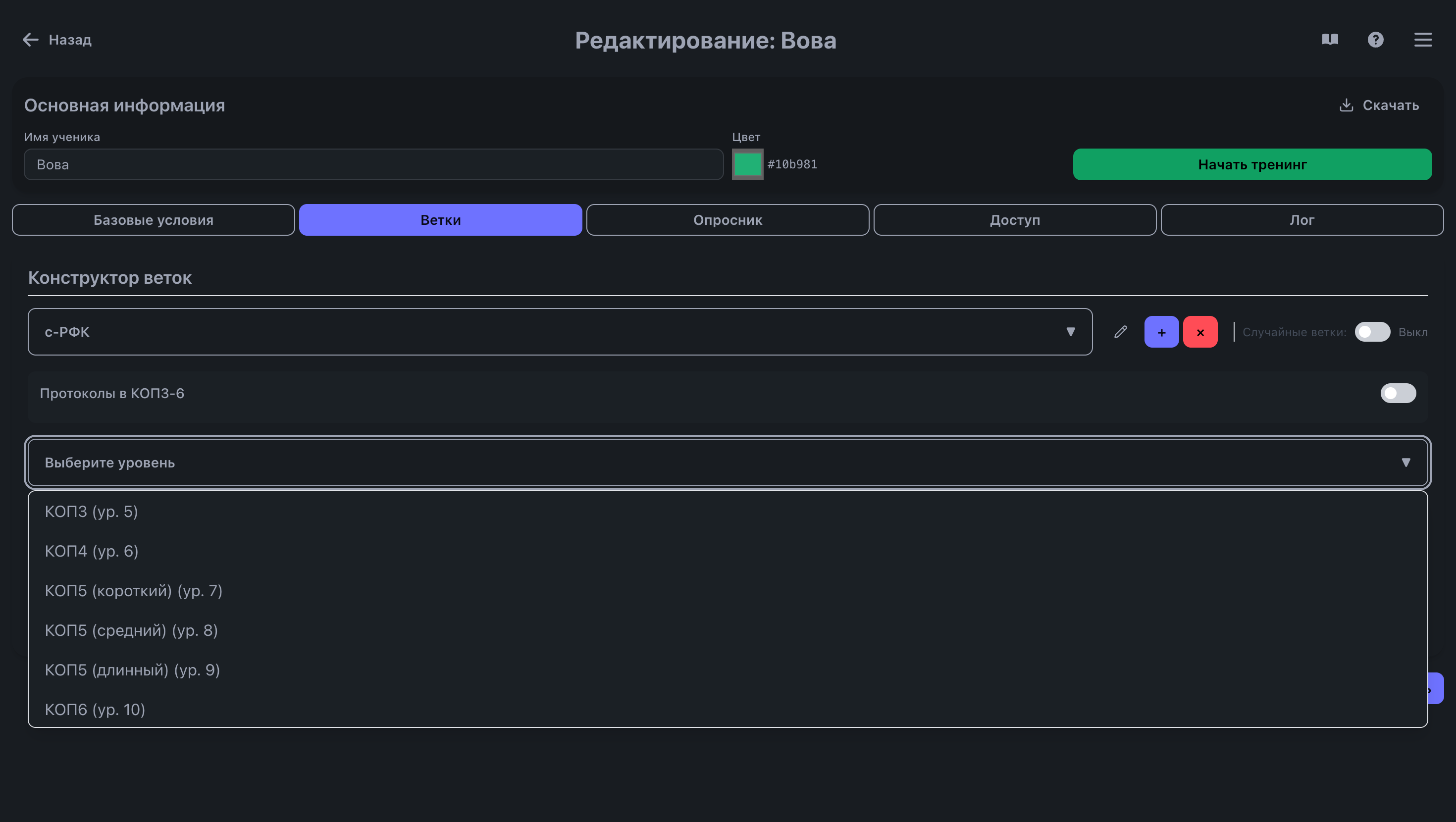The height and width of the screenshot is (822, 1456).
Task: Open the book guide icon
Action: tap(1330, 40)
